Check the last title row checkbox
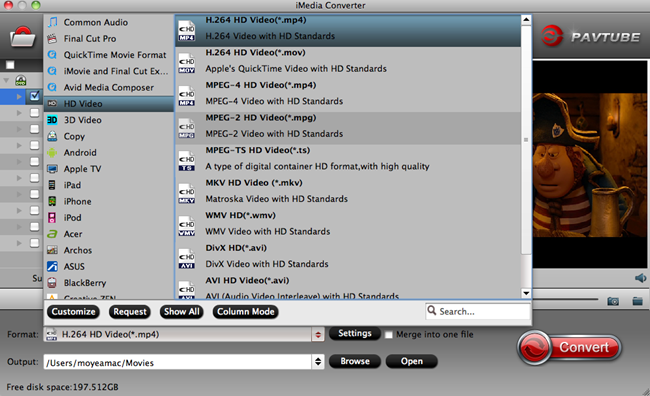The height and width of the screenshot is (396, 650). click(x=34, y=243)
